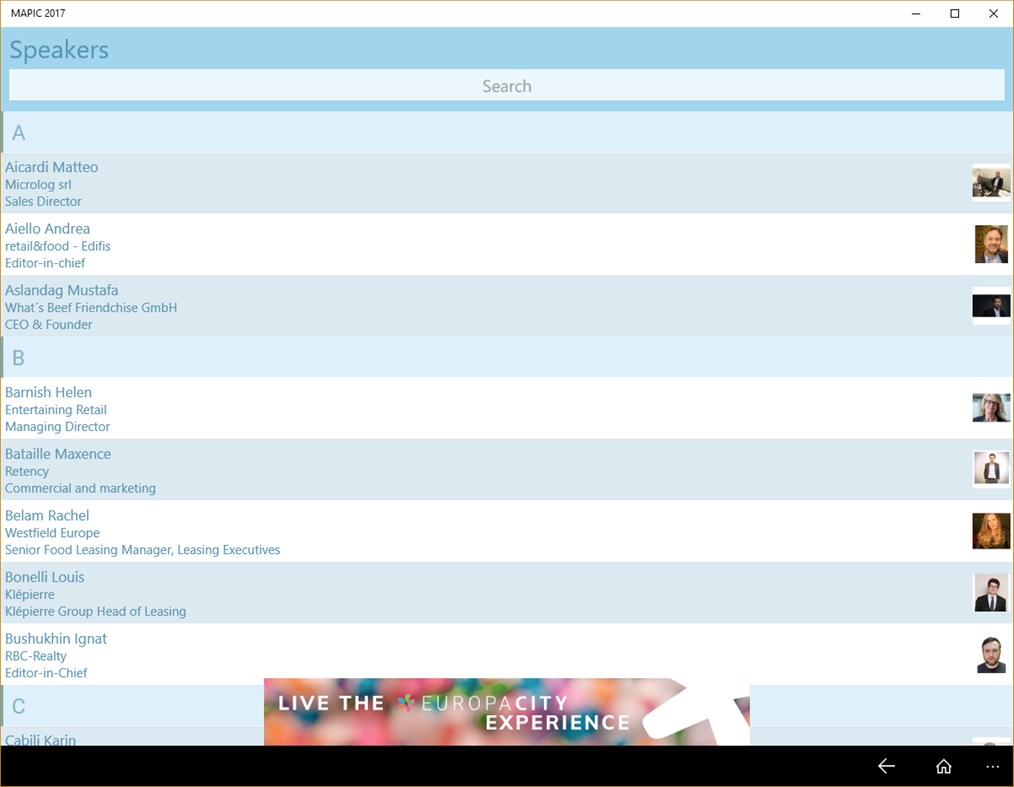Select speaker name Aiello Andrea
The image size is (1014, 787).
click(x=47, y=228)
